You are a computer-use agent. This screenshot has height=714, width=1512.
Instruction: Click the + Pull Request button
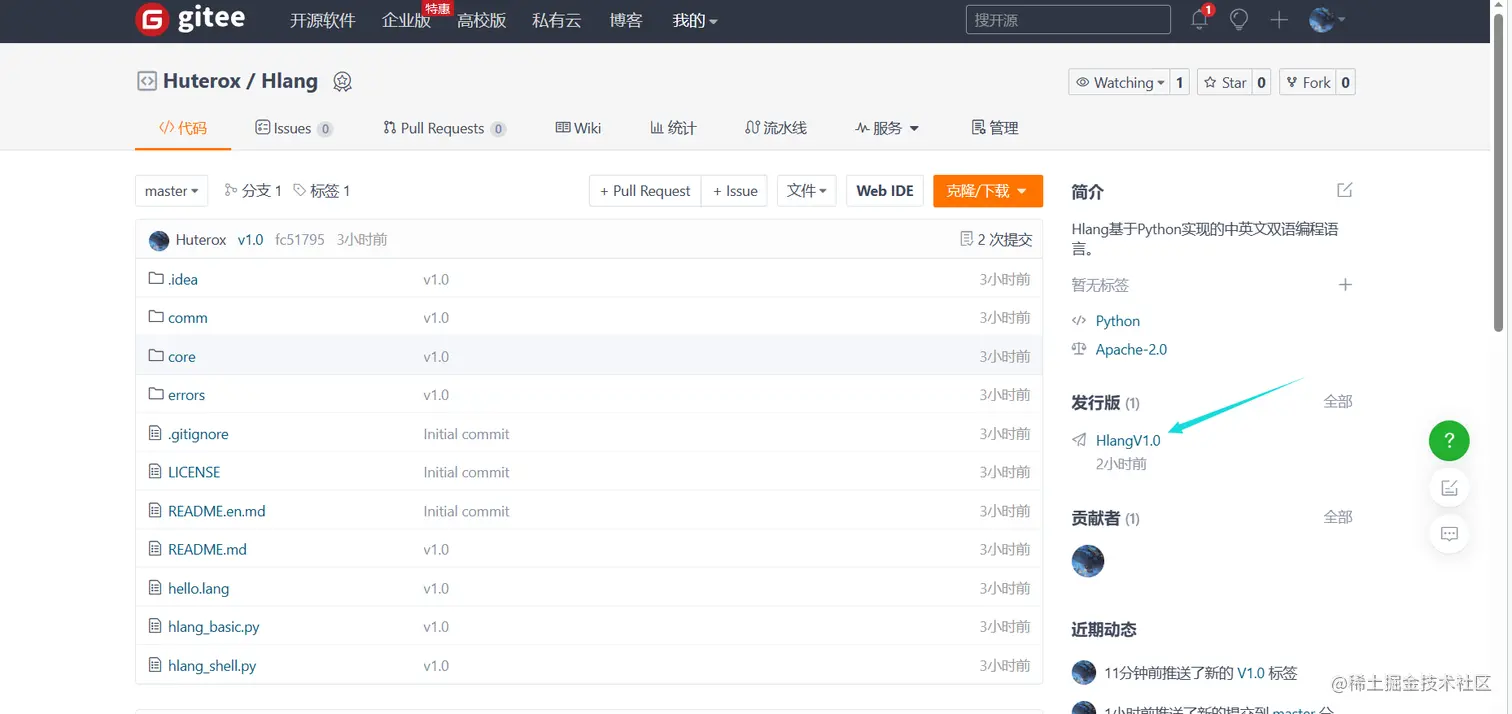(x=645, y=190)
